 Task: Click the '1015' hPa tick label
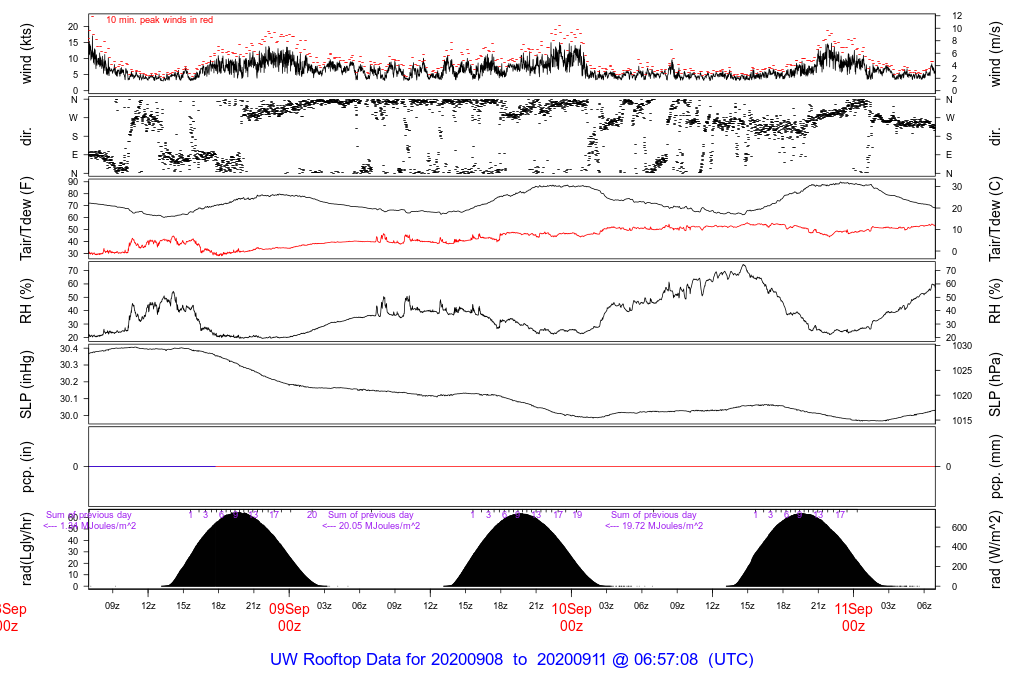click(963, 421)
